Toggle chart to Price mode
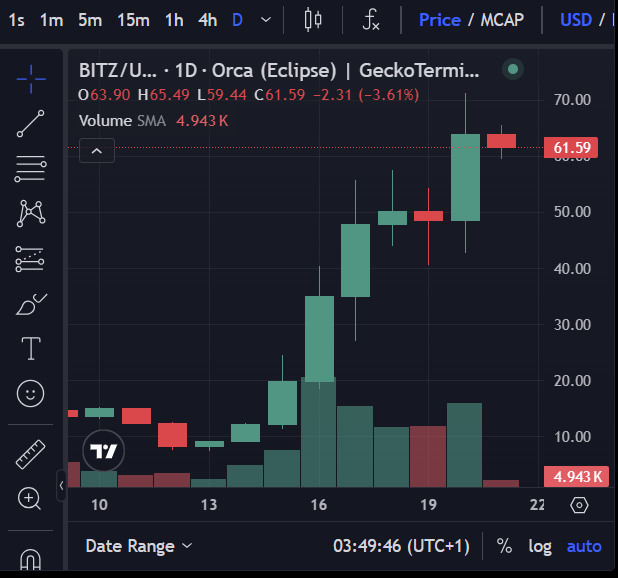The height and width of the screenshot is (578, 618). (440, 20)
